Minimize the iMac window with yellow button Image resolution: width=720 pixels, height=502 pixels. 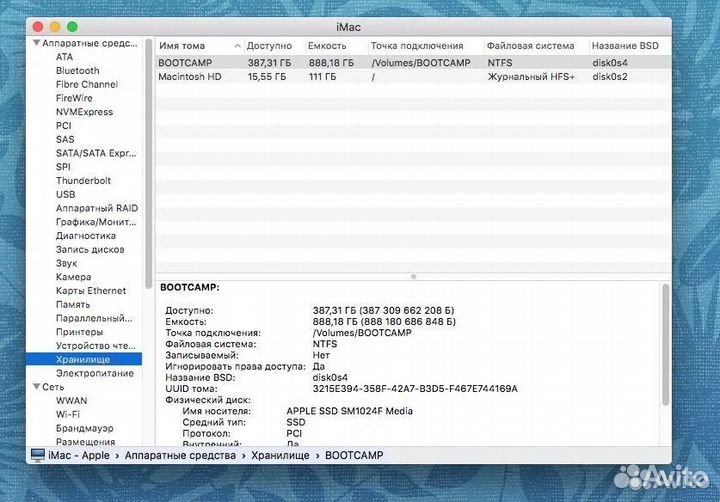55,27
